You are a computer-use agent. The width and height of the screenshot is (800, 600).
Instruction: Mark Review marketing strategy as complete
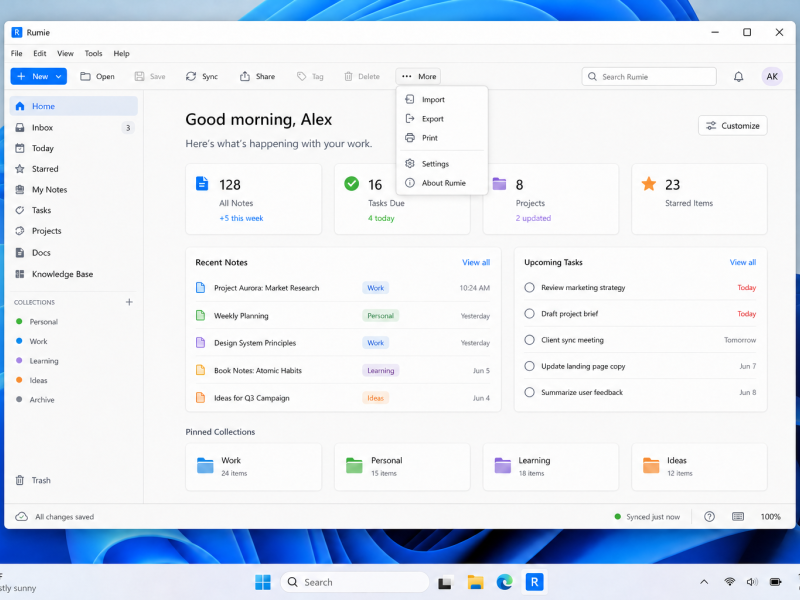(529, 288)
